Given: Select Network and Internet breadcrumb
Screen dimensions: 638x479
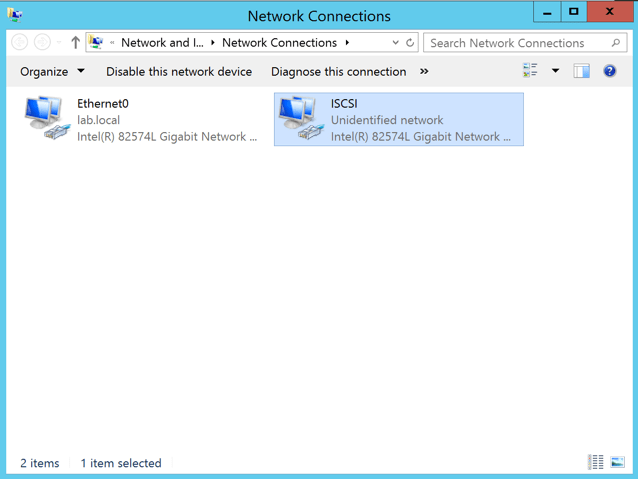Looking at the screenshot, I should (x=162, y=43).
